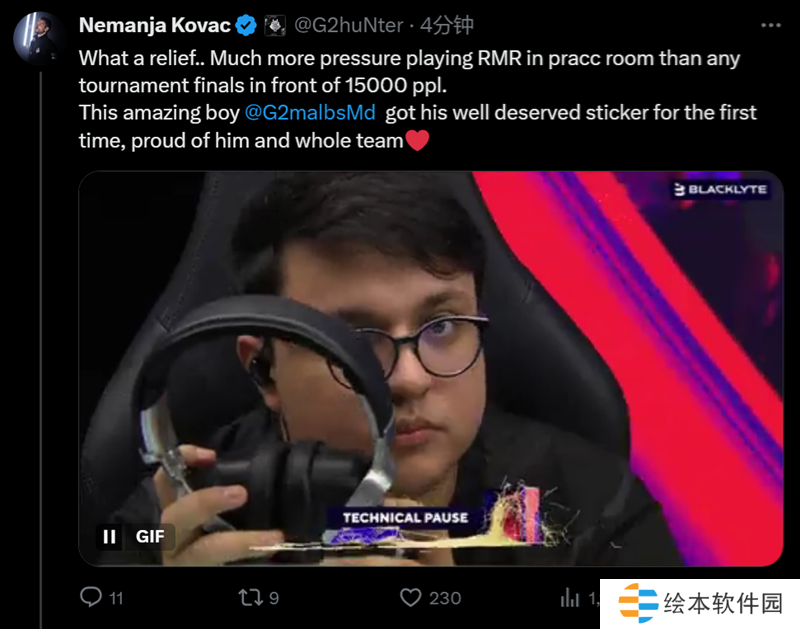
Task: Click the tweet body text to expand
Action: pos(417,99)
